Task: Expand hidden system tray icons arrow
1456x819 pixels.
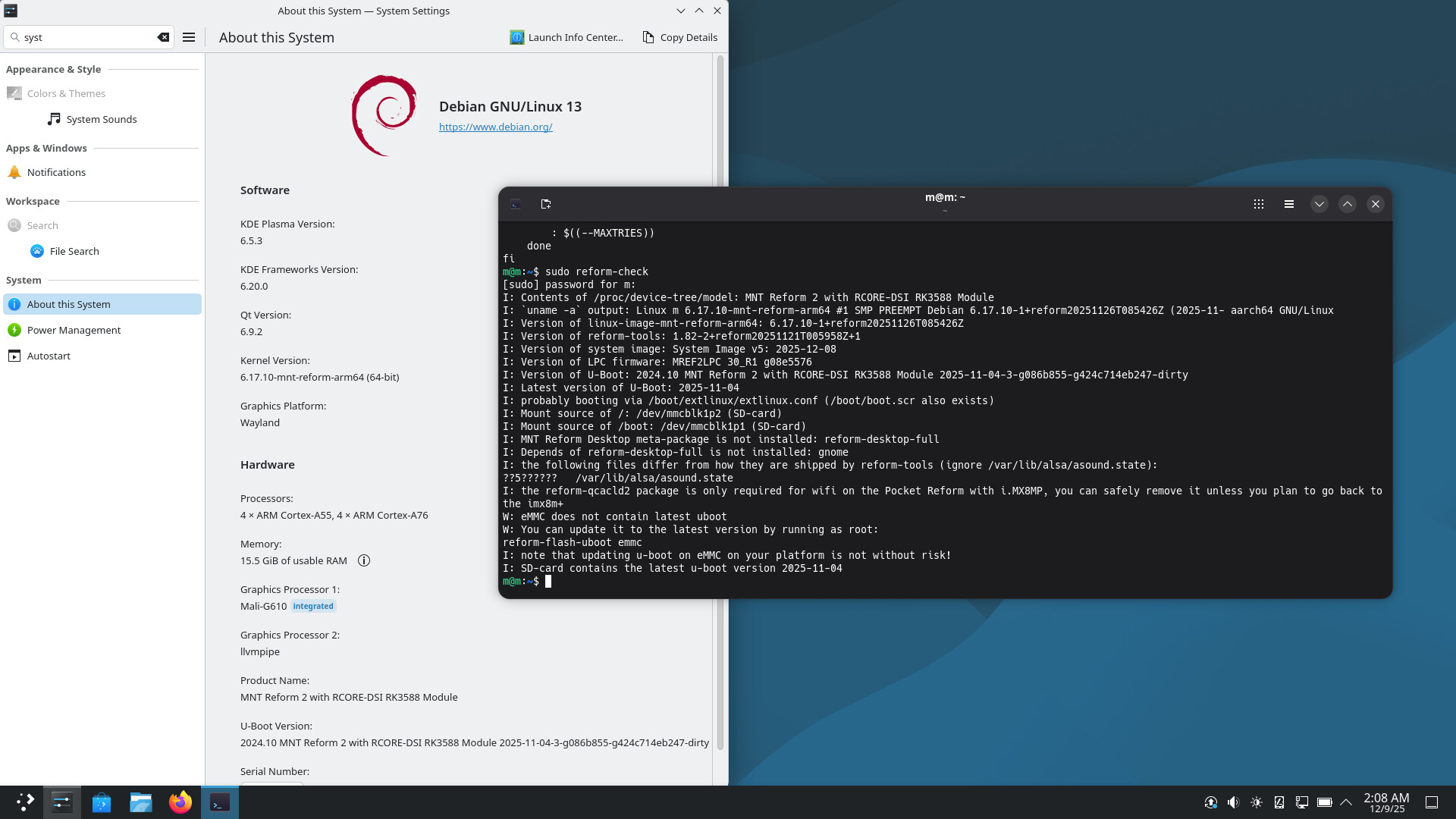Action: tap(1346, 802)
